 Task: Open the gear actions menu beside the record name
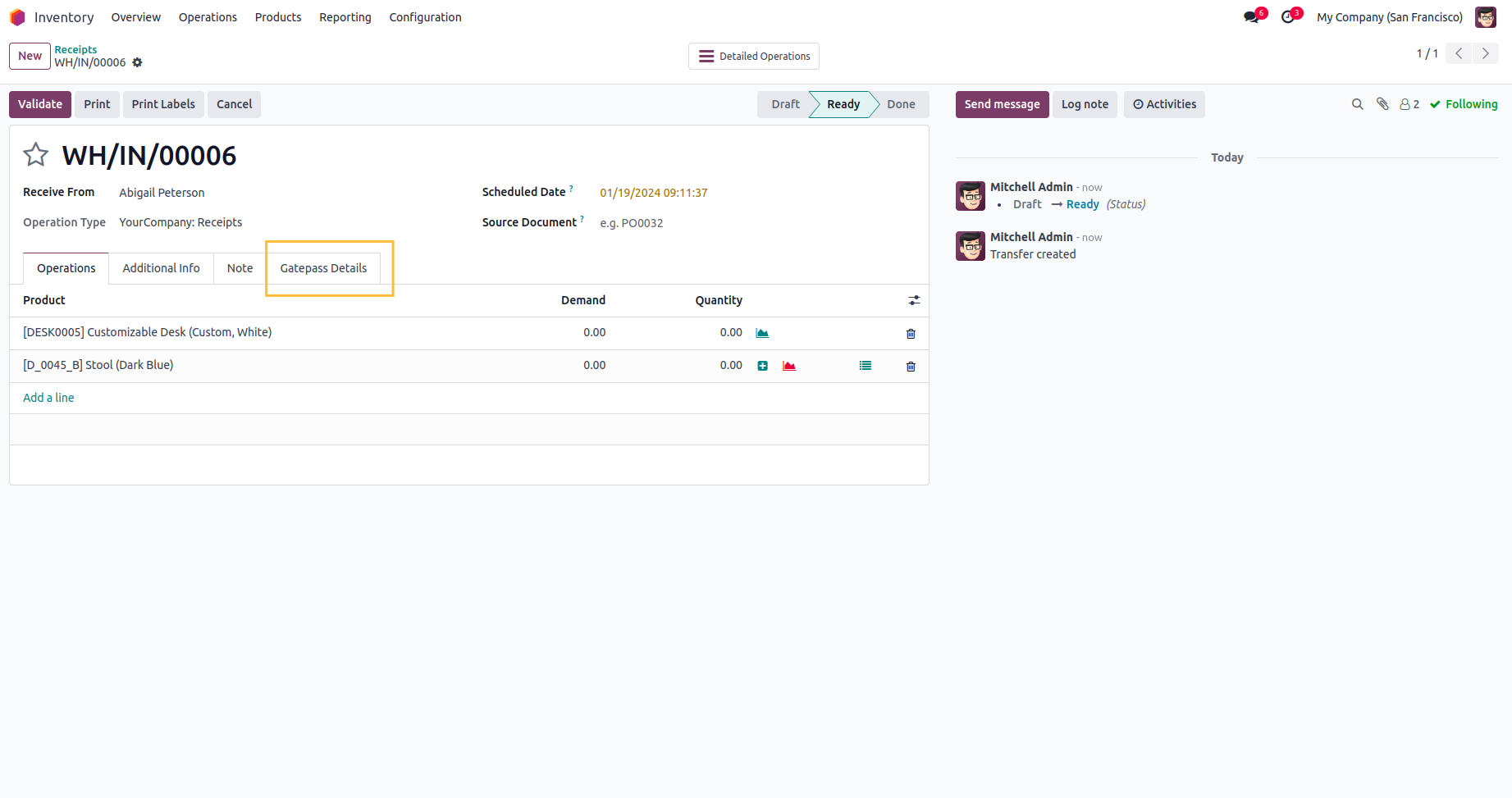[x=138, y=62]
